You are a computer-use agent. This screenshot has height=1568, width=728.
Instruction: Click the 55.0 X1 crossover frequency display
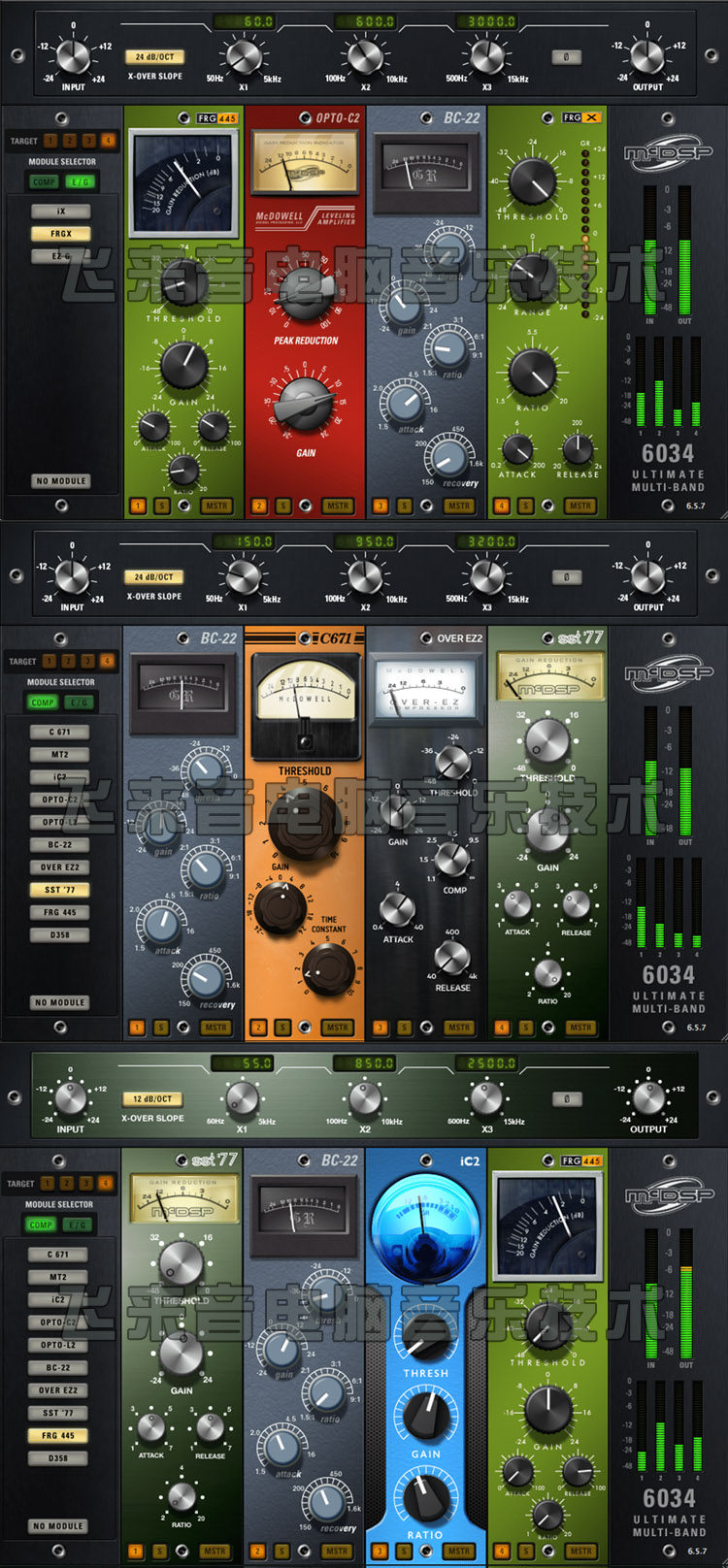245,1062
